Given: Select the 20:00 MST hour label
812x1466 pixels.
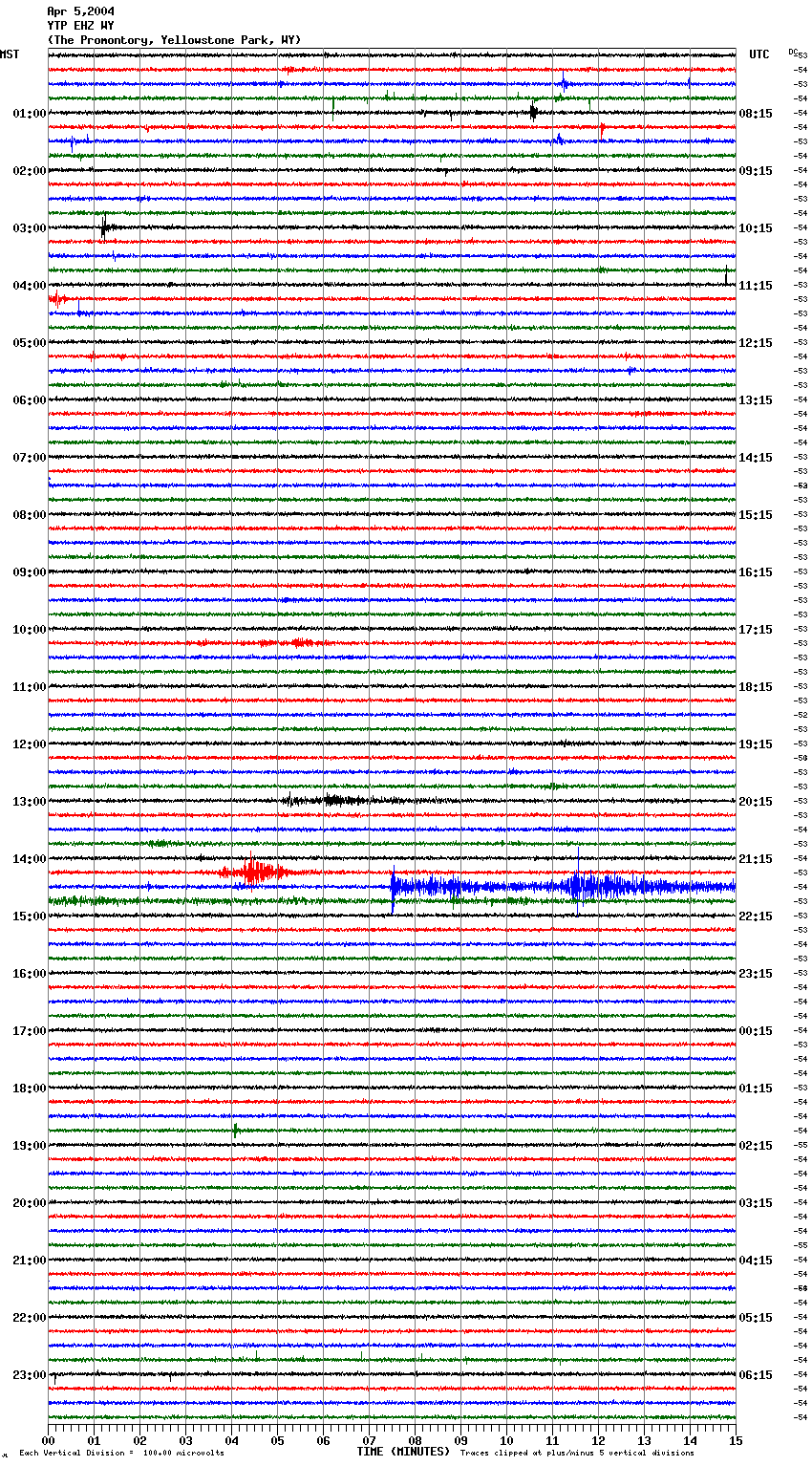Looking at the screenshot, I should click(30, 1203).
